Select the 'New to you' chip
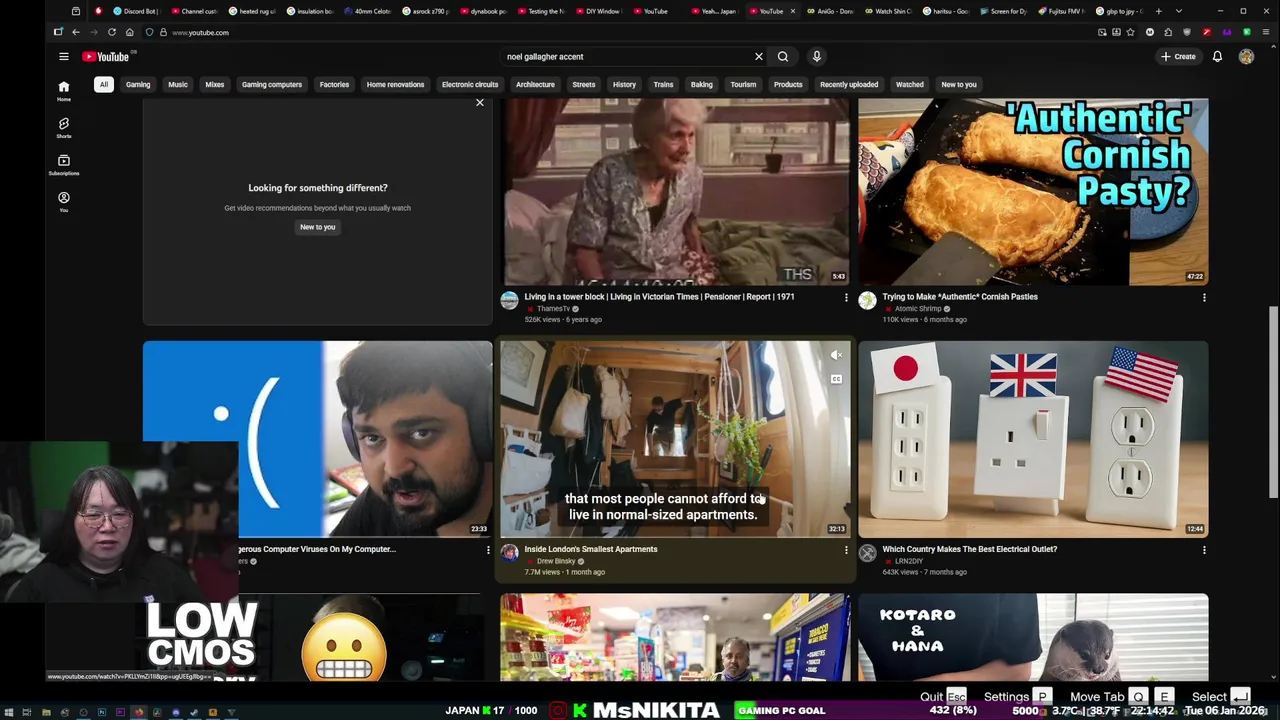 pyautogui.click(x=959, y=84)
